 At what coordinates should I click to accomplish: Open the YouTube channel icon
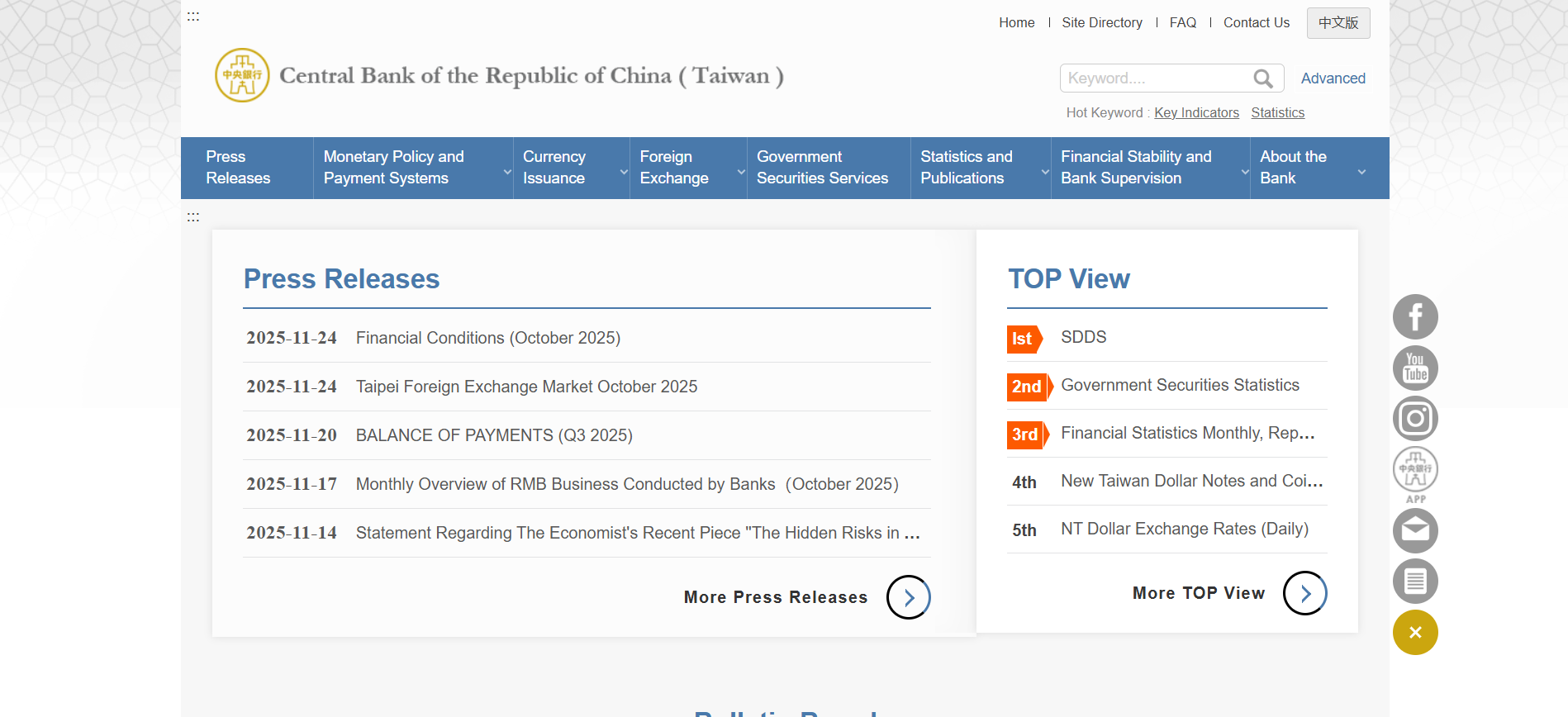tap(1415, 368)
